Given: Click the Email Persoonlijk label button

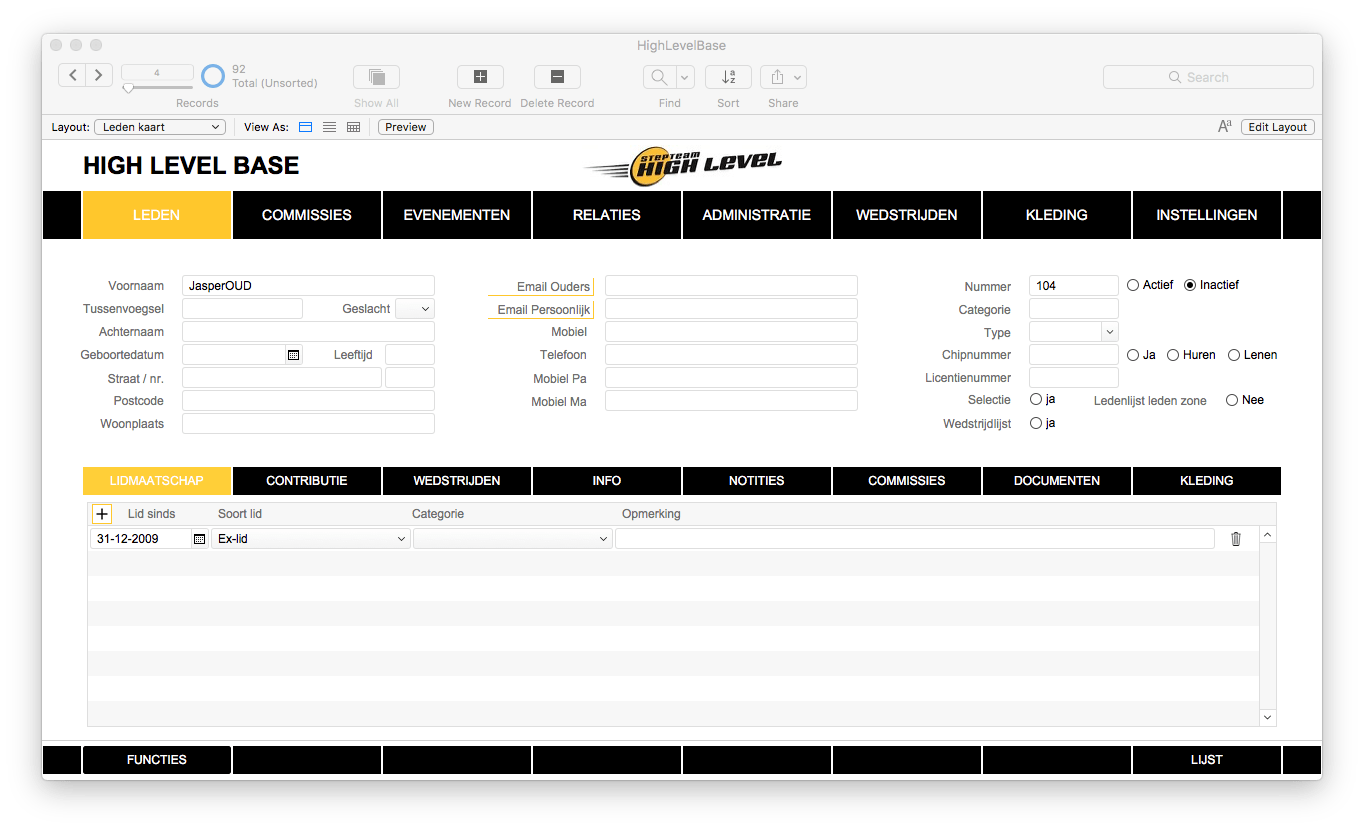Looking at the screenshot, I should tap(541, 310).
